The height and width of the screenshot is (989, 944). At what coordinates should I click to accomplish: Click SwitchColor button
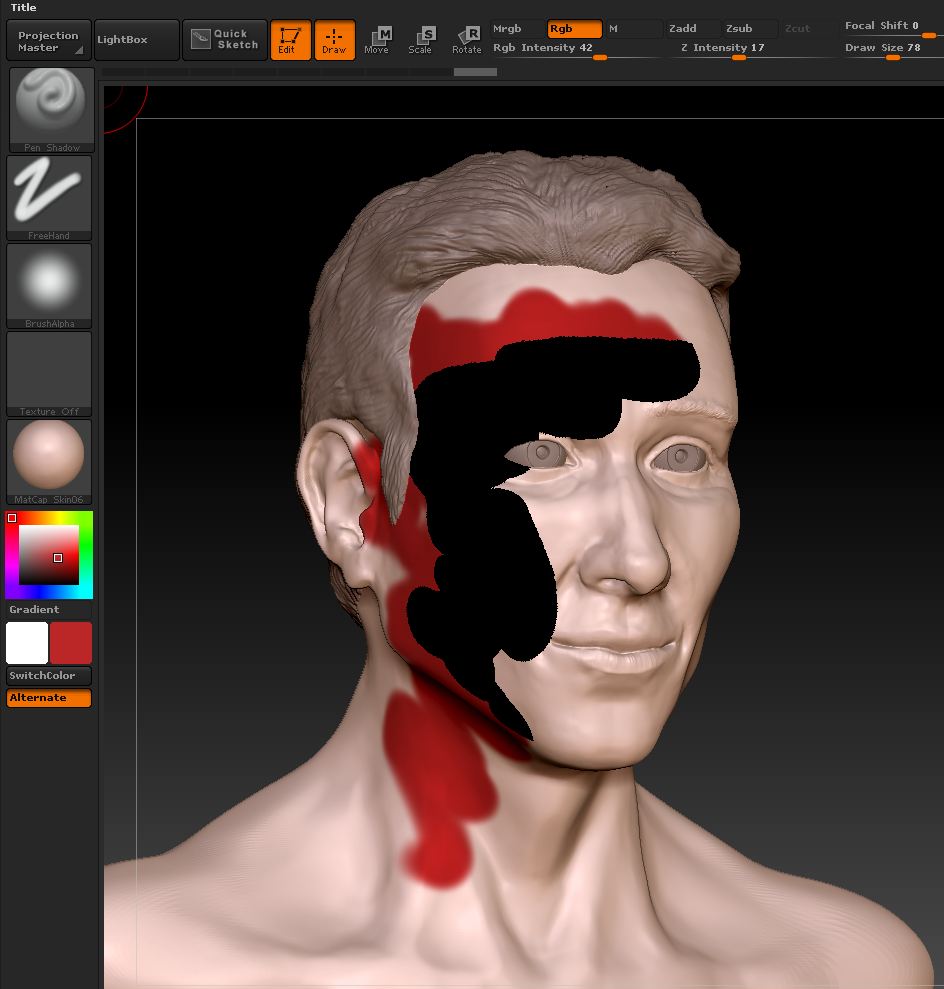point(49,676)
